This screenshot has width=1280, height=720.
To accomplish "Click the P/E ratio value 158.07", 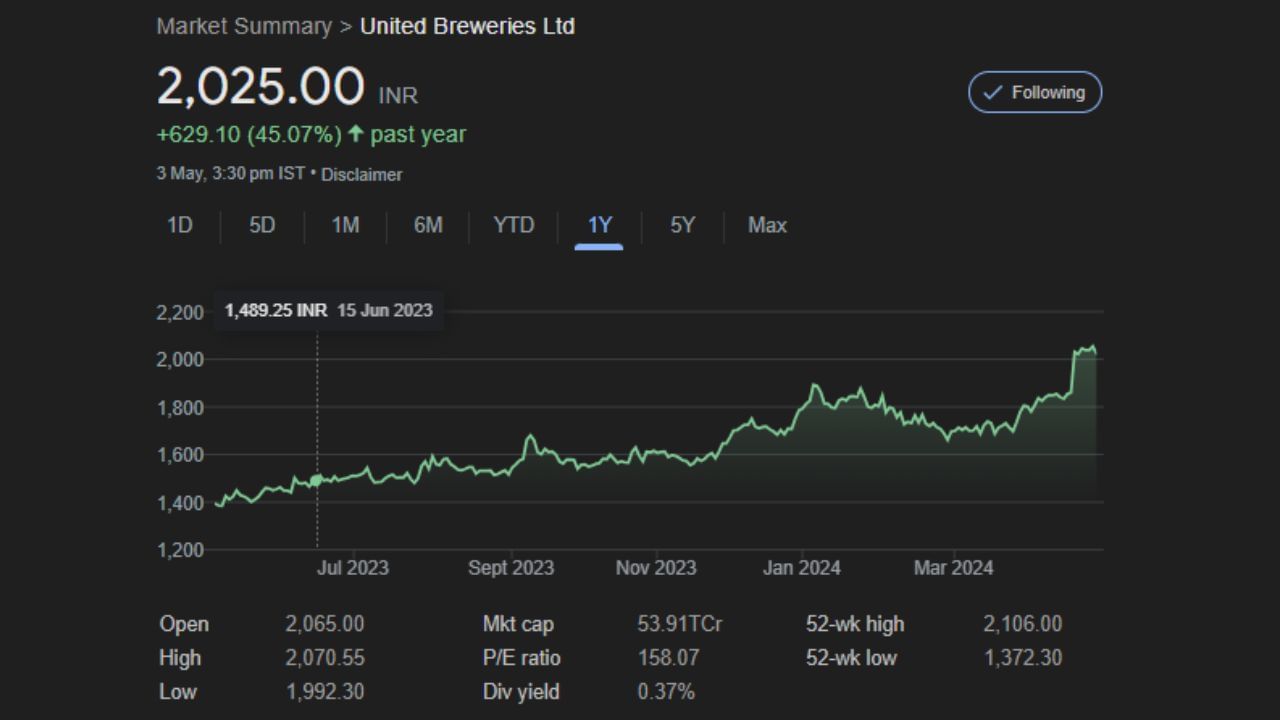I will tap(668, 658).
